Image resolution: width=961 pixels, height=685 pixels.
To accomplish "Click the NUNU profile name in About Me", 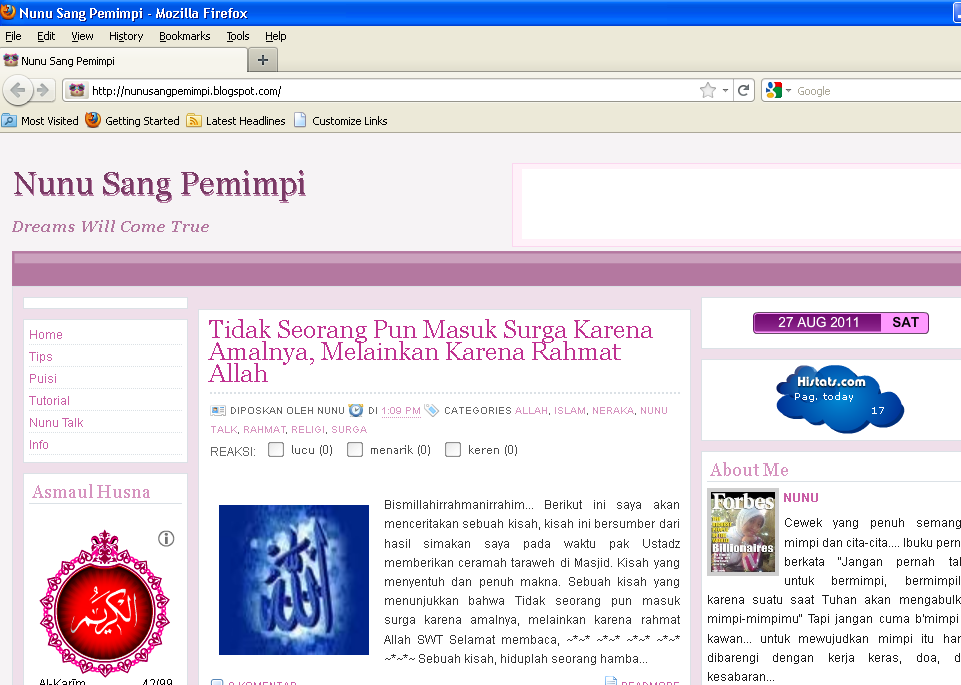I will tap(800, 498).
